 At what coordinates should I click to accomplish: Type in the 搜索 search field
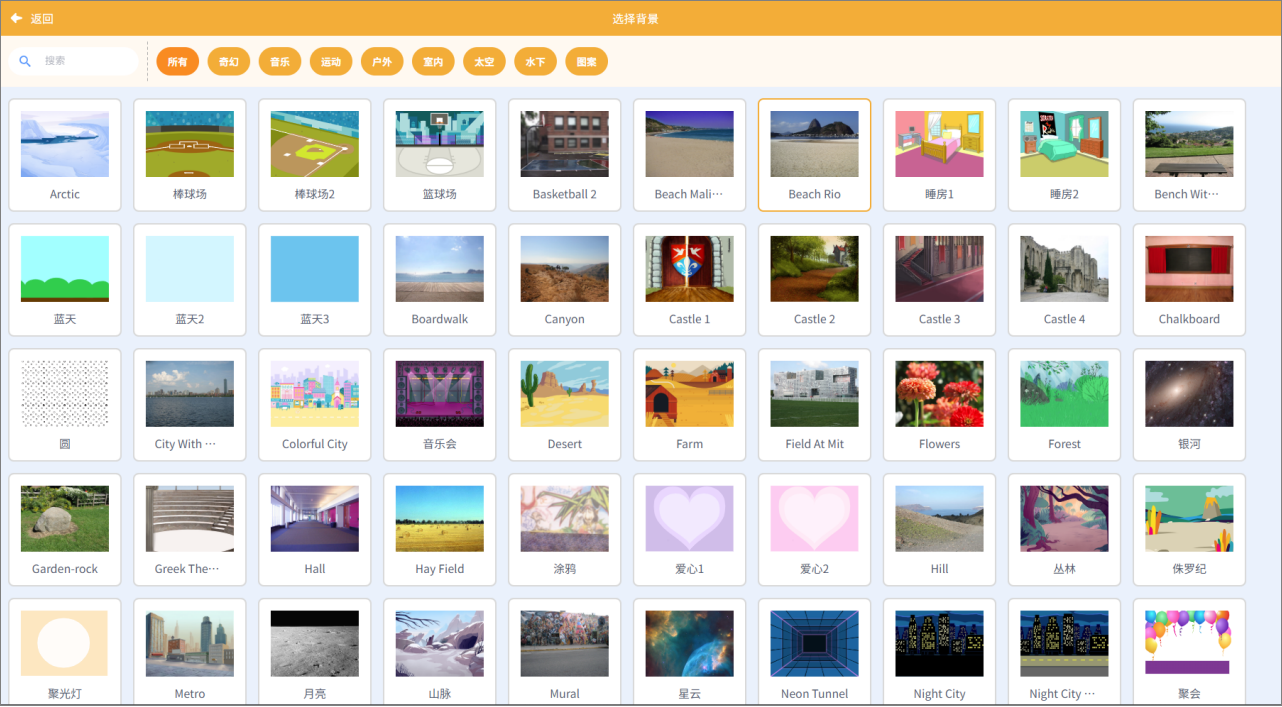pos(85,61)
